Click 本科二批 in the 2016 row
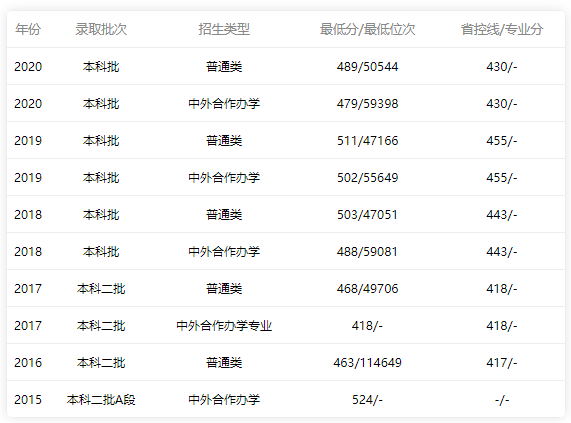The image size is (571, 423). point(101,363)
